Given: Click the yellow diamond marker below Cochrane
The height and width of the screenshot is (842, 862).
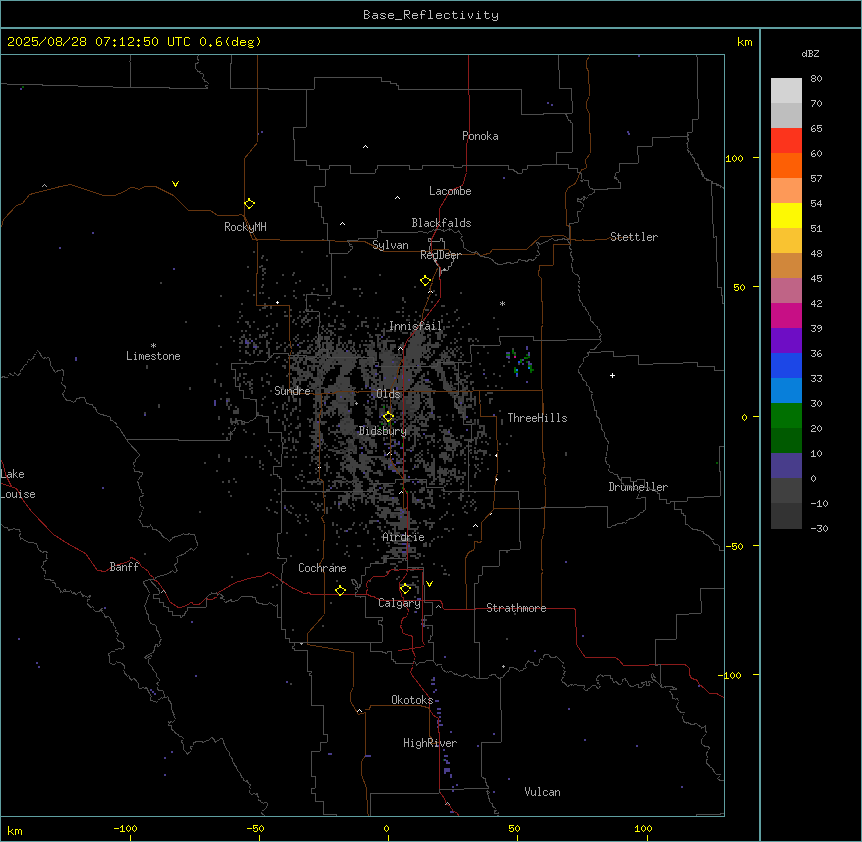Looking at the screenshot, I should click(x=340, y=590).
